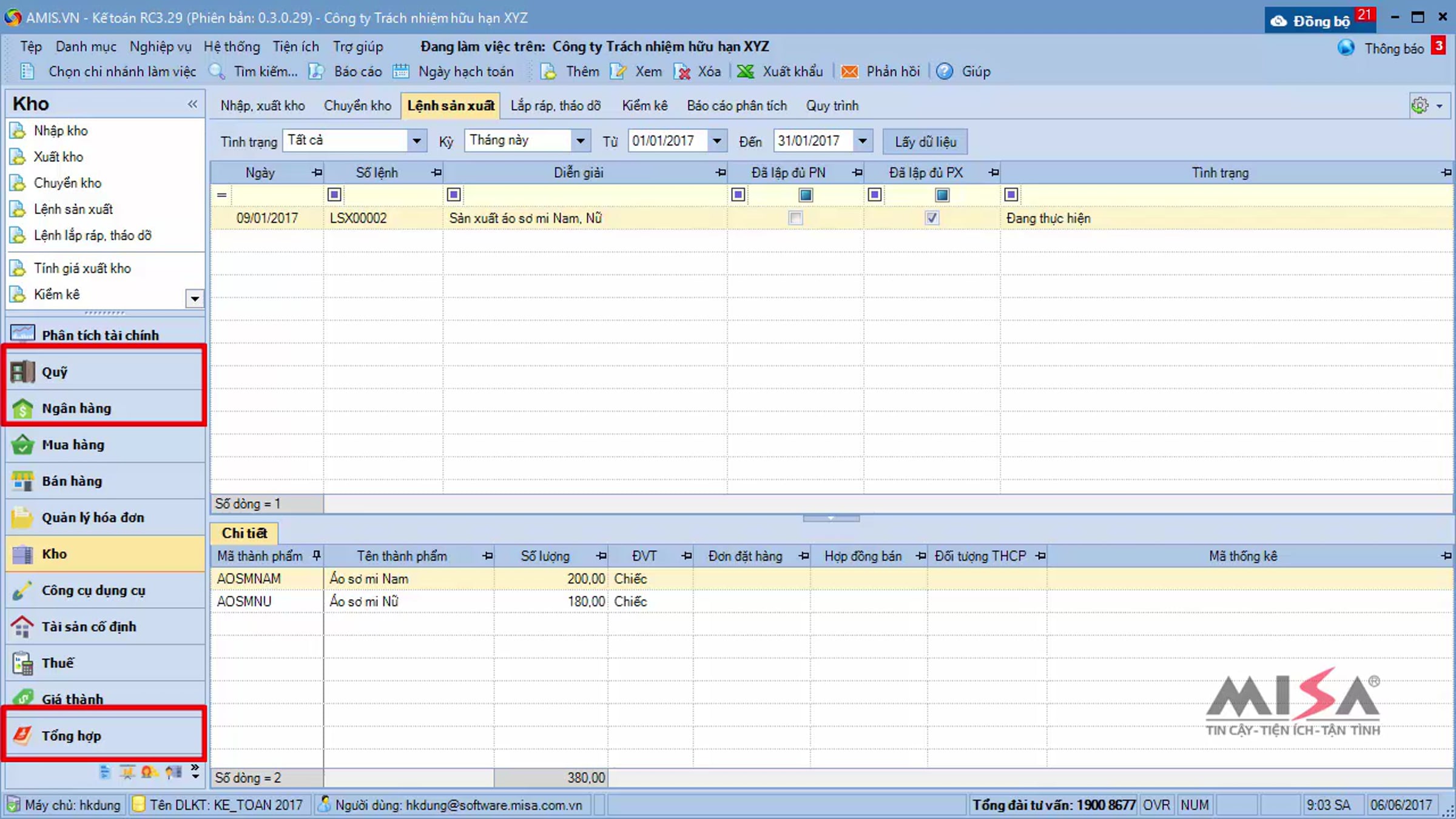Collapse the Kho sidebar panel
Viewport: 1456px width, 819px height.
tap(192, 104)
